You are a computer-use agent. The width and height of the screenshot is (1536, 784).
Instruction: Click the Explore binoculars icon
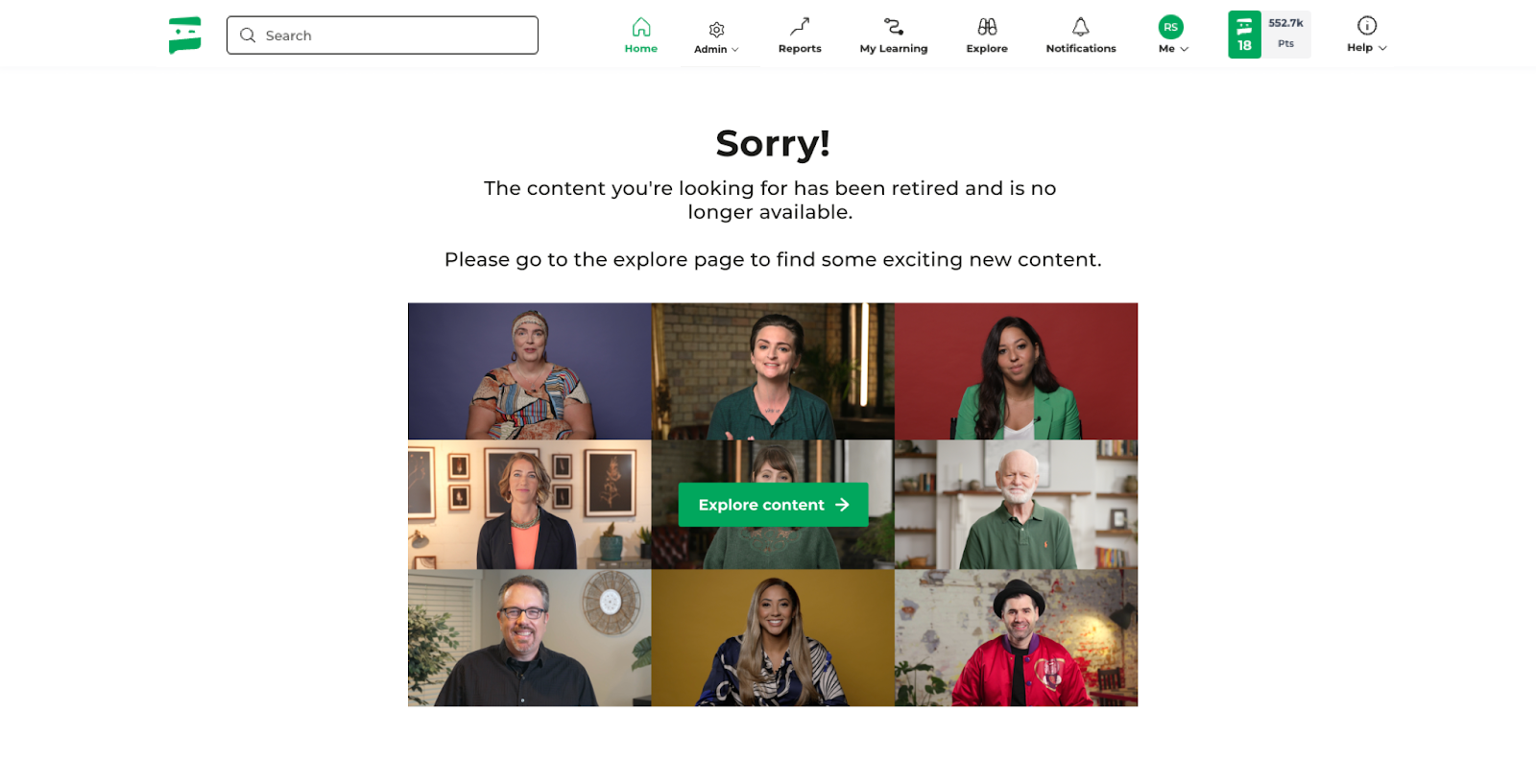pos(987,27)
